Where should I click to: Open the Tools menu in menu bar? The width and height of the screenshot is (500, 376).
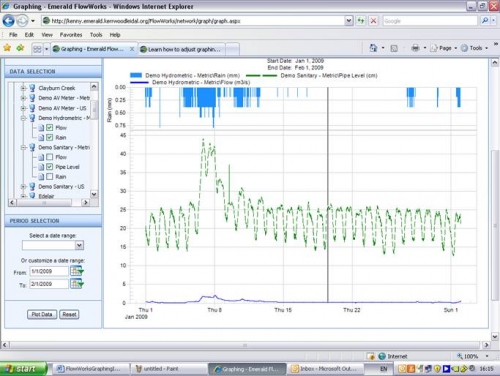[x=96, y=35]
